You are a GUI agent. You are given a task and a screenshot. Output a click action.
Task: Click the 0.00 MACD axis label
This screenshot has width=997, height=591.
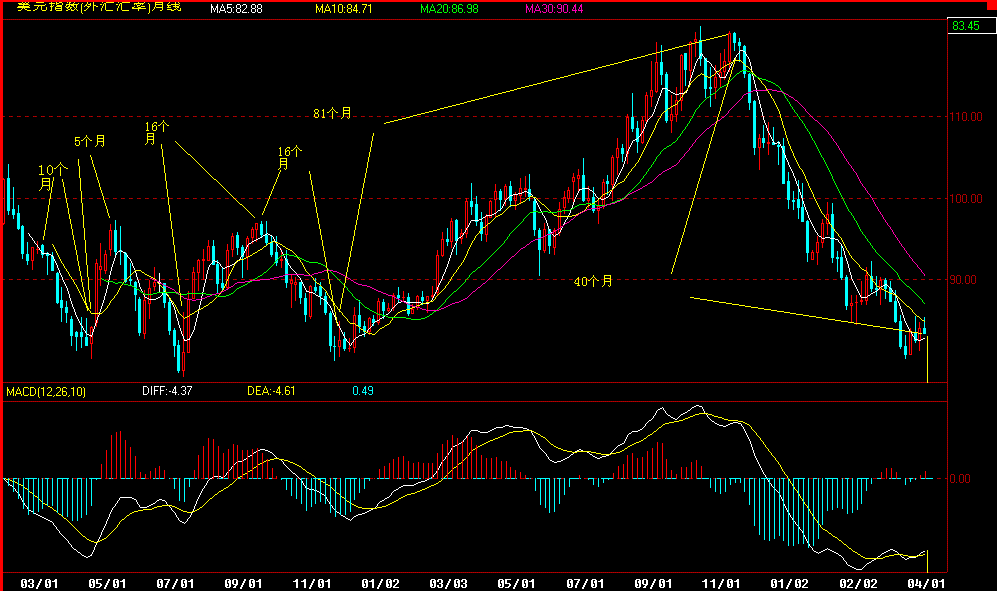tap(959, 478)
